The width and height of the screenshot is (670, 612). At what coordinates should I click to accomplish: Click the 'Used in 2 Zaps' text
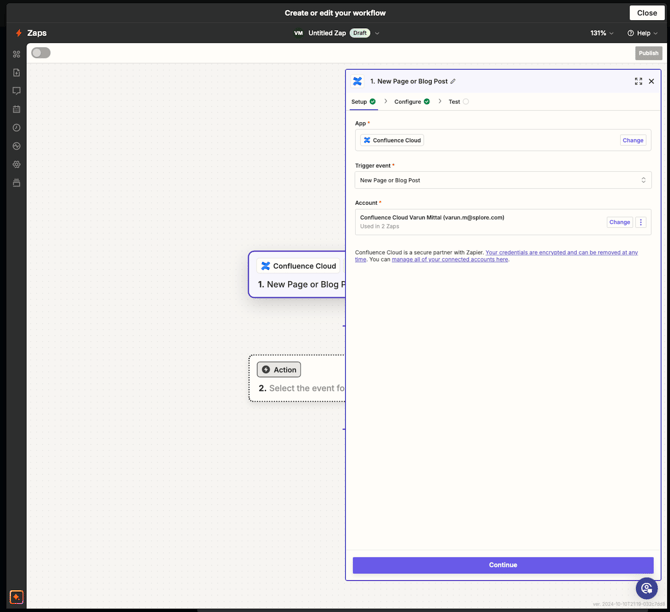379,227
